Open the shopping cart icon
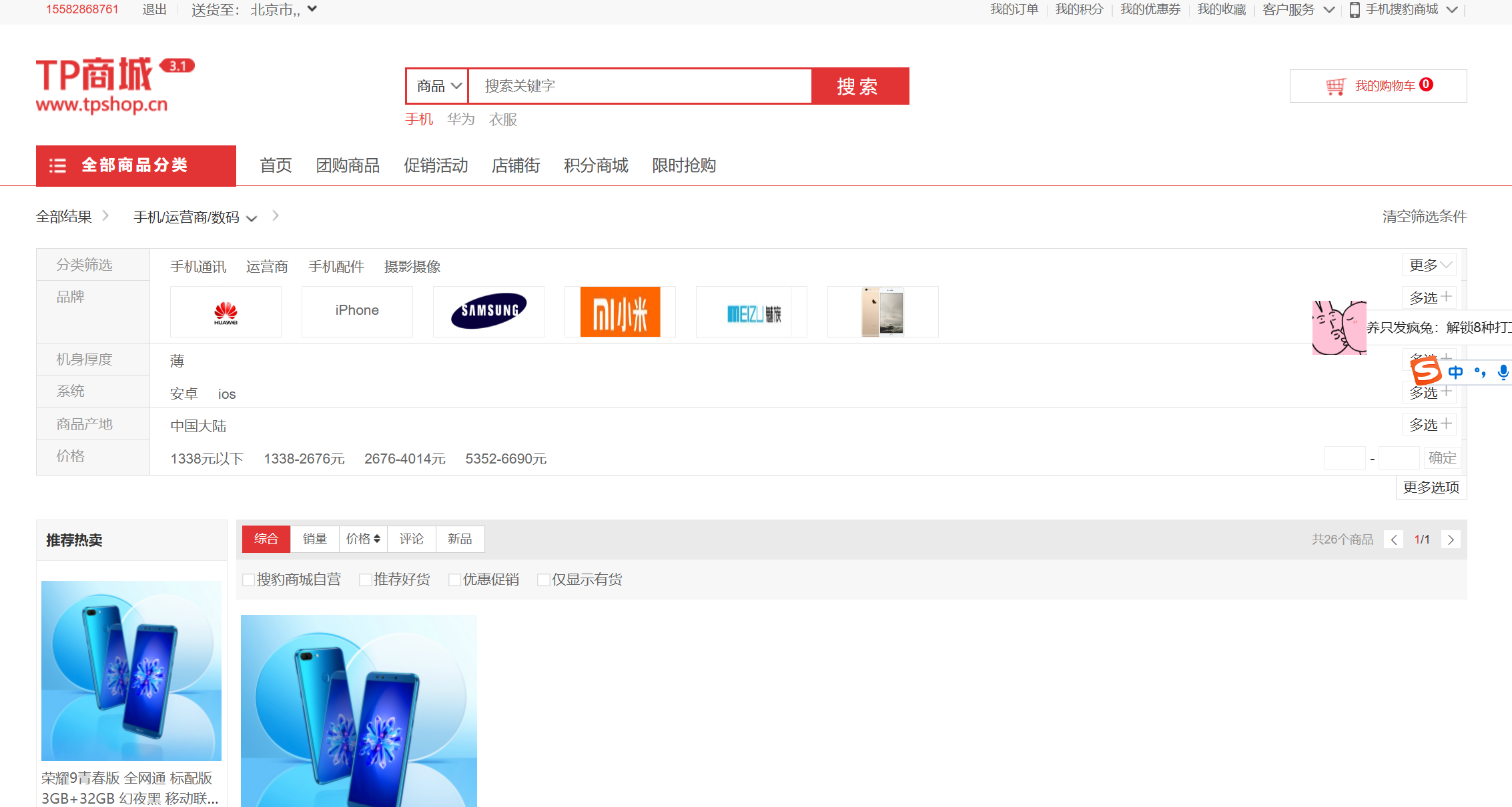Image resolution: width=1512 pixels, height=807 pixels. 1335,86
